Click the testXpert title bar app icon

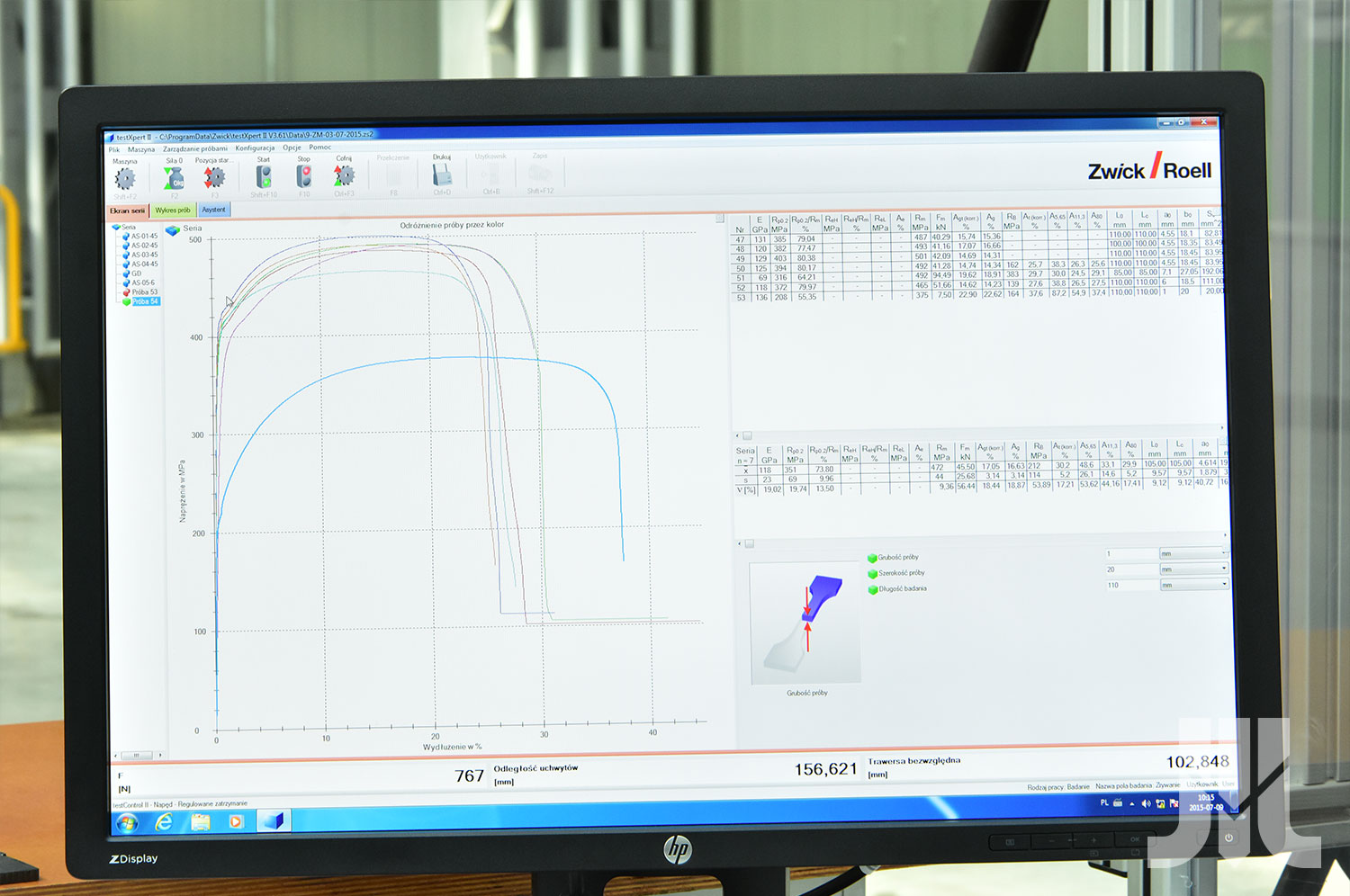pyautogui.click(x=112, y=138)
